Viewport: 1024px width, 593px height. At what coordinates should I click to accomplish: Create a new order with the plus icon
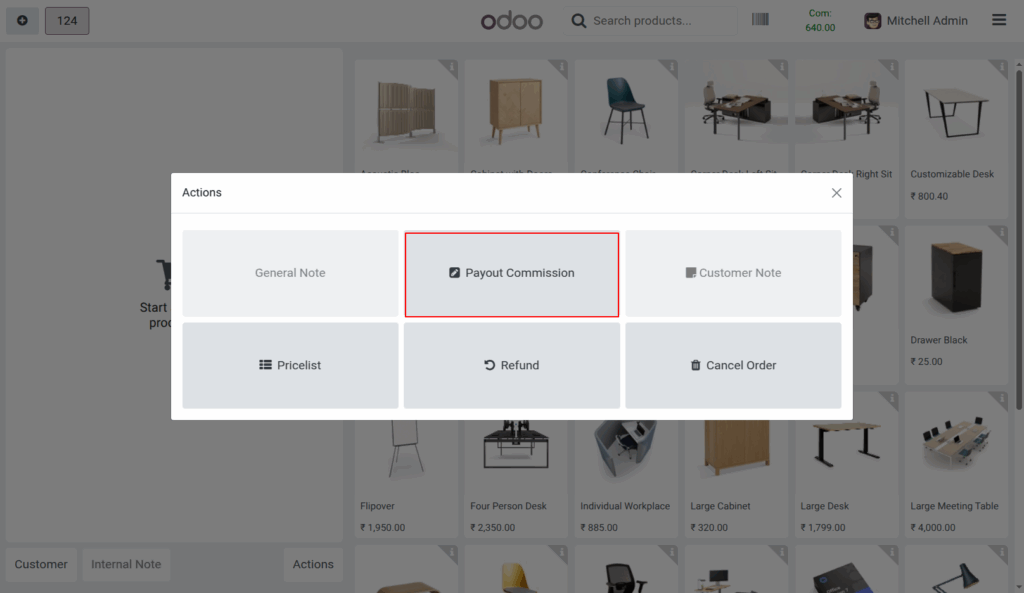(x=22, y=20)
